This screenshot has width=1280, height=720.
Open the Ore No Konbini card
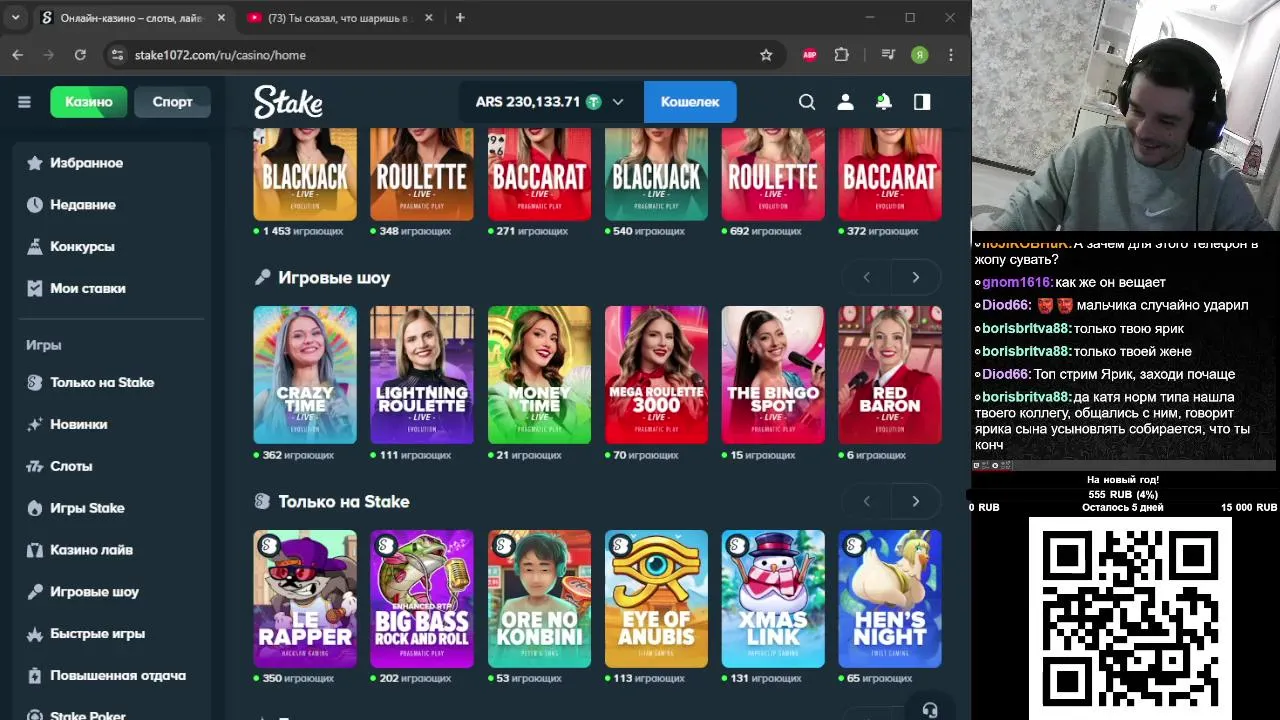[539, 599]
